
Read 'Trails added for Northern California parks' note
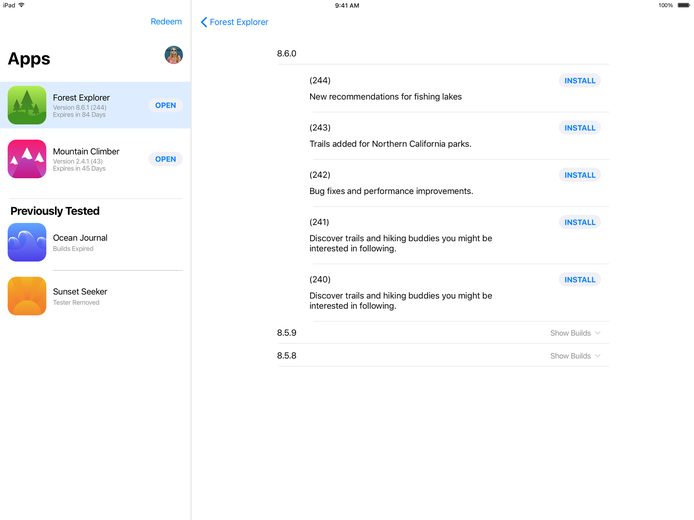click(390, 144)
